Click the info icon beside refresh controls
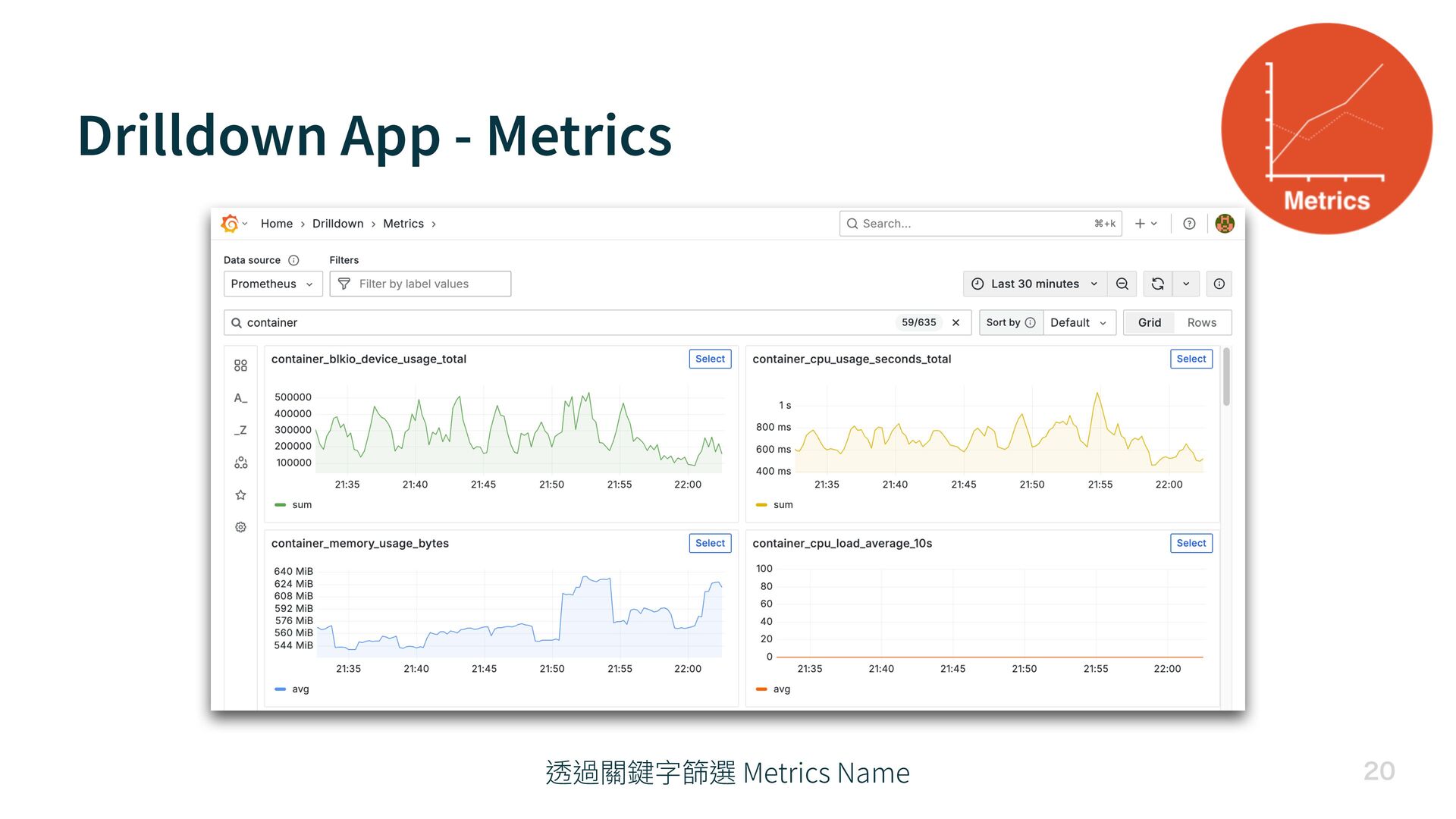Screen dimensions: 1456x819 pos(1219,284)
